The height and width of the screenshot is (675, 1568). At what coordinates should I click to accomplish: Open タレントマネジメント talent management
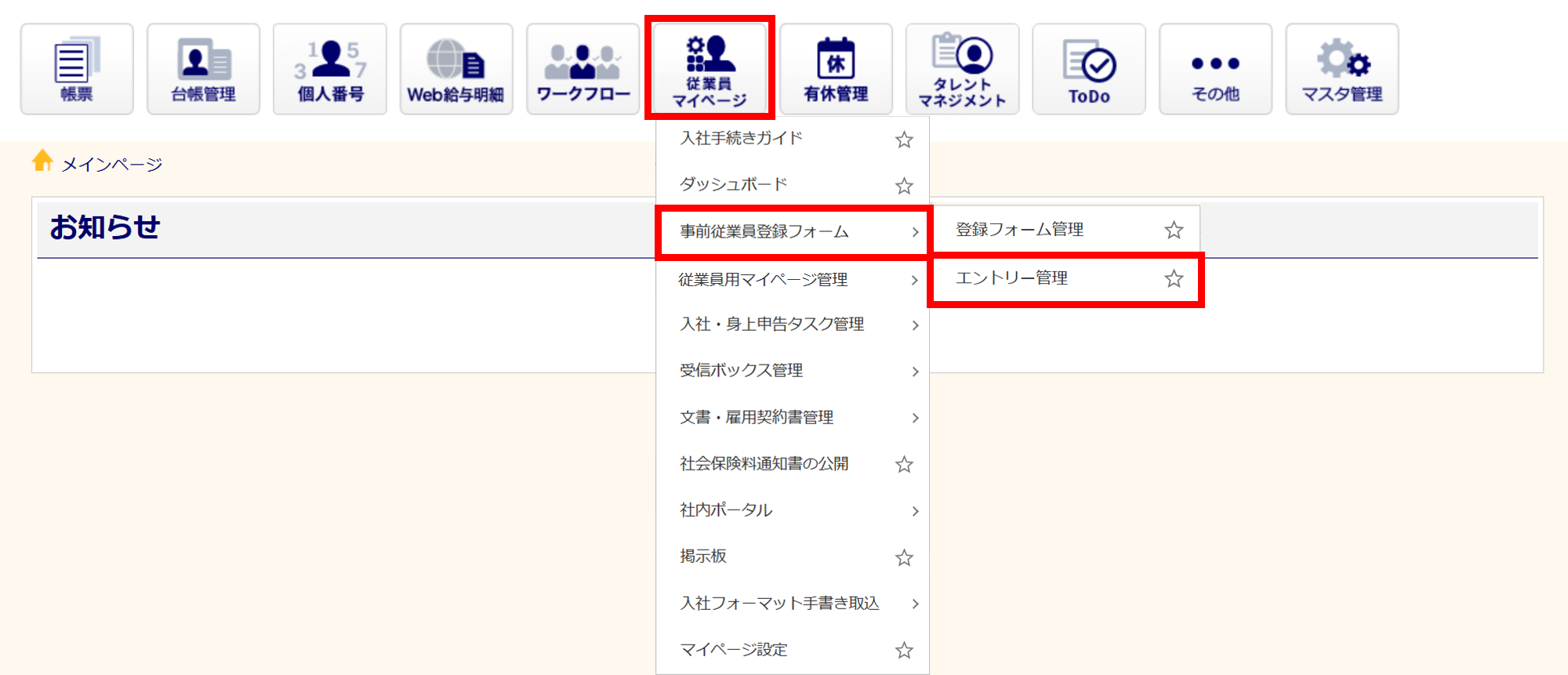pyautogui.click(x=962, y=69)
